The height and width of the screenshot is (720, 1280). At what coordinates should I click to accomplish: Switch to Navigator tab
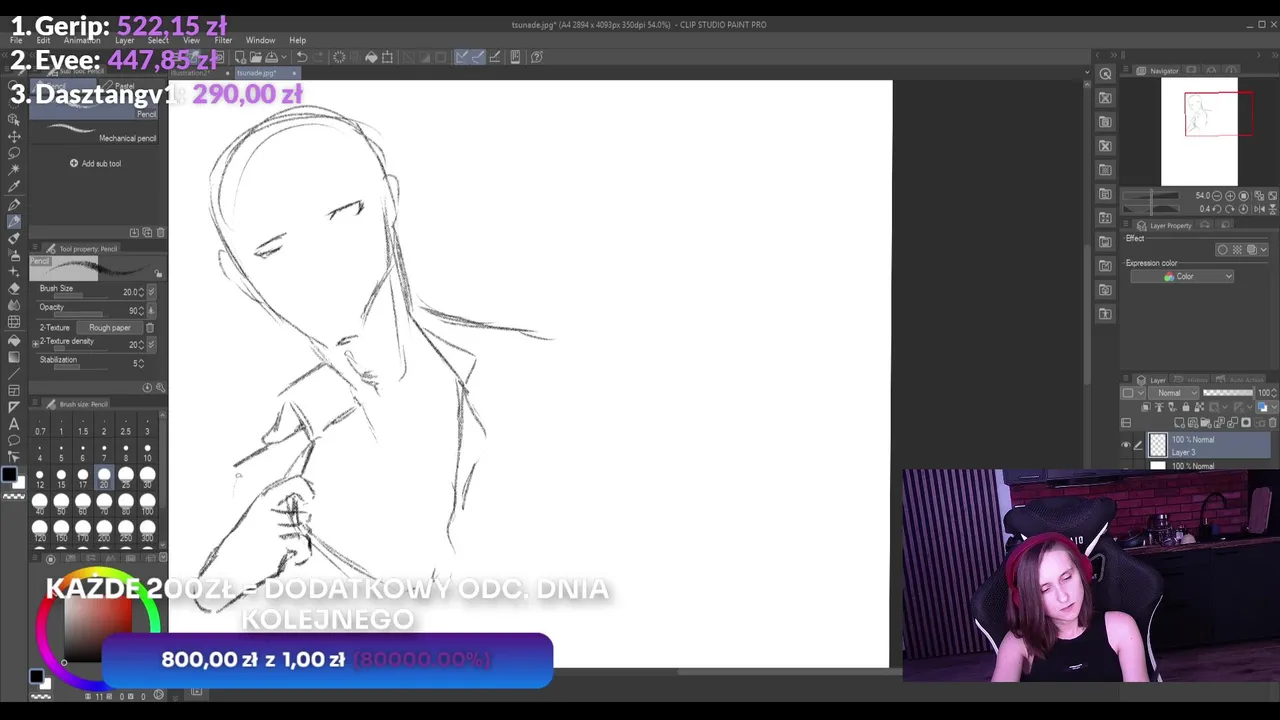pos(1158,71)
